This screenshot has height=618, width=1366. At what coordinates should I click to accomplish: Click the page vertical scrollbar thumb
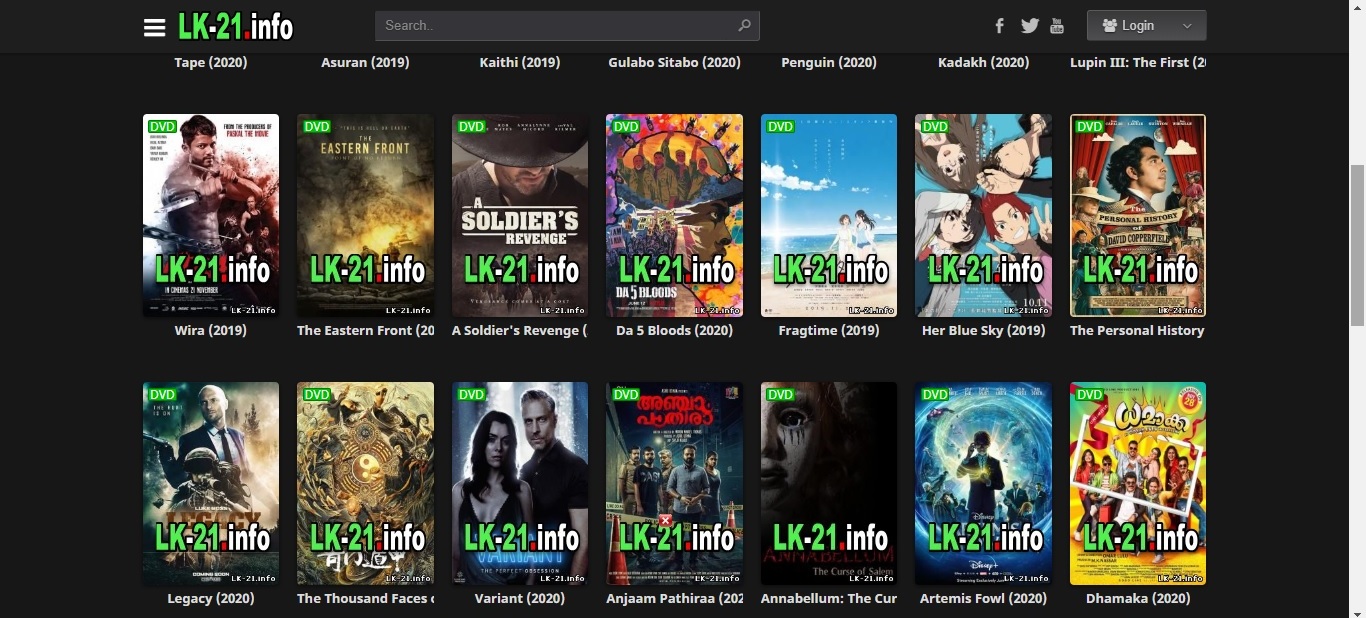[1357, 245]
